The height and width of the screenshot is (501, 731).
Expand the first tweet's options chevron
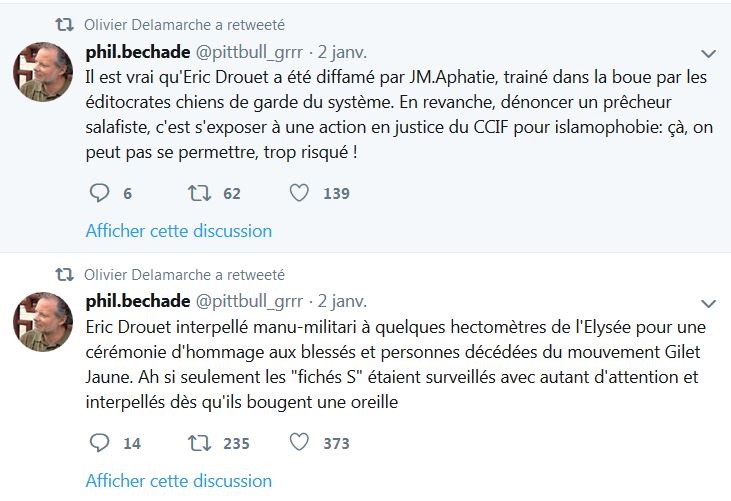point(707,52)
